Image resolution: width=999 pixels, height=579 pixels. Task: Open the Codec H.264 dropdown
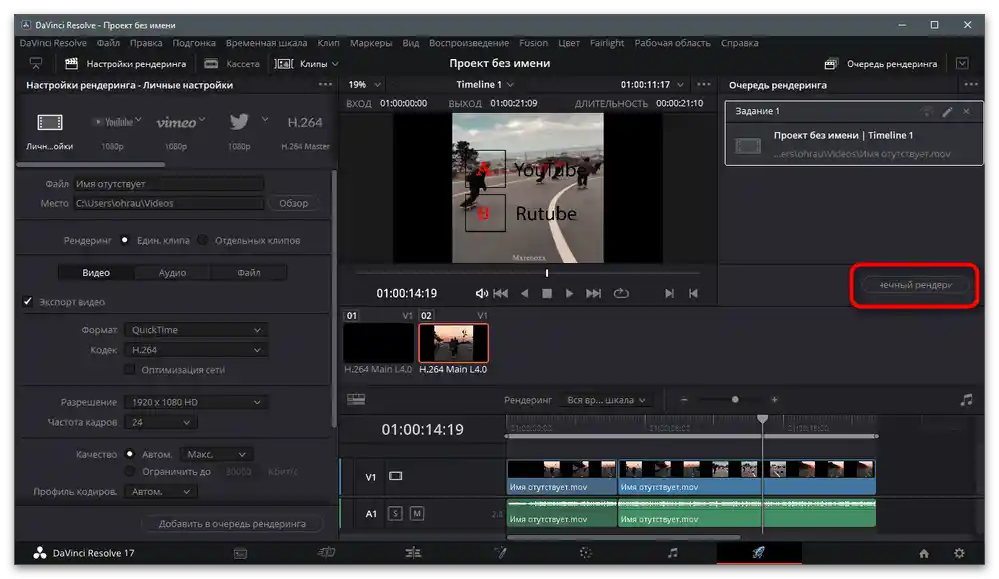[x=196, y=350]
